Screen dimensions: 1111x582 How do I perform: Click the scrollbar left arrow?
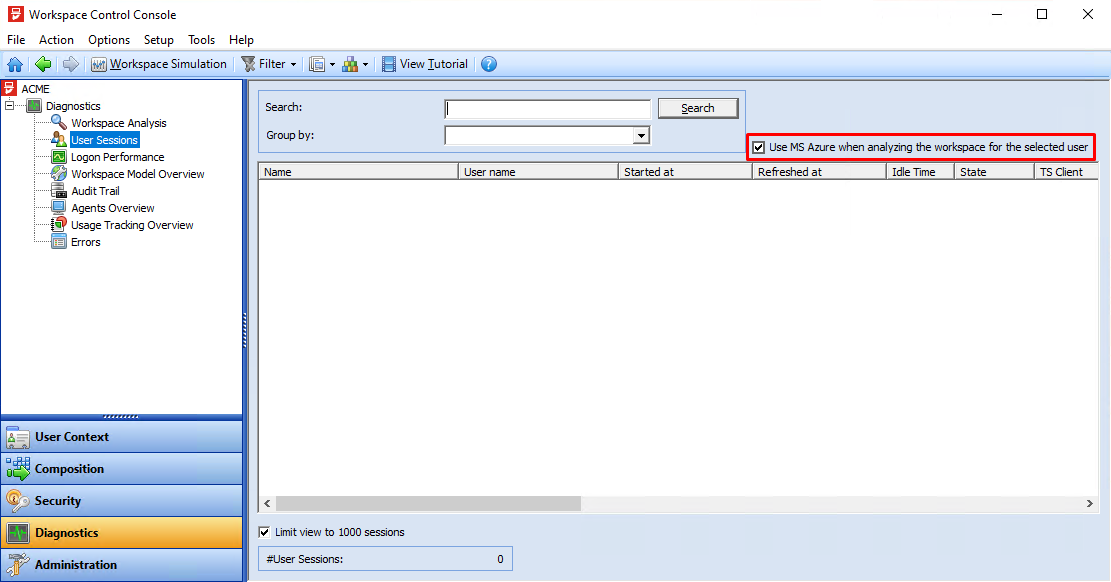point(267,503)
